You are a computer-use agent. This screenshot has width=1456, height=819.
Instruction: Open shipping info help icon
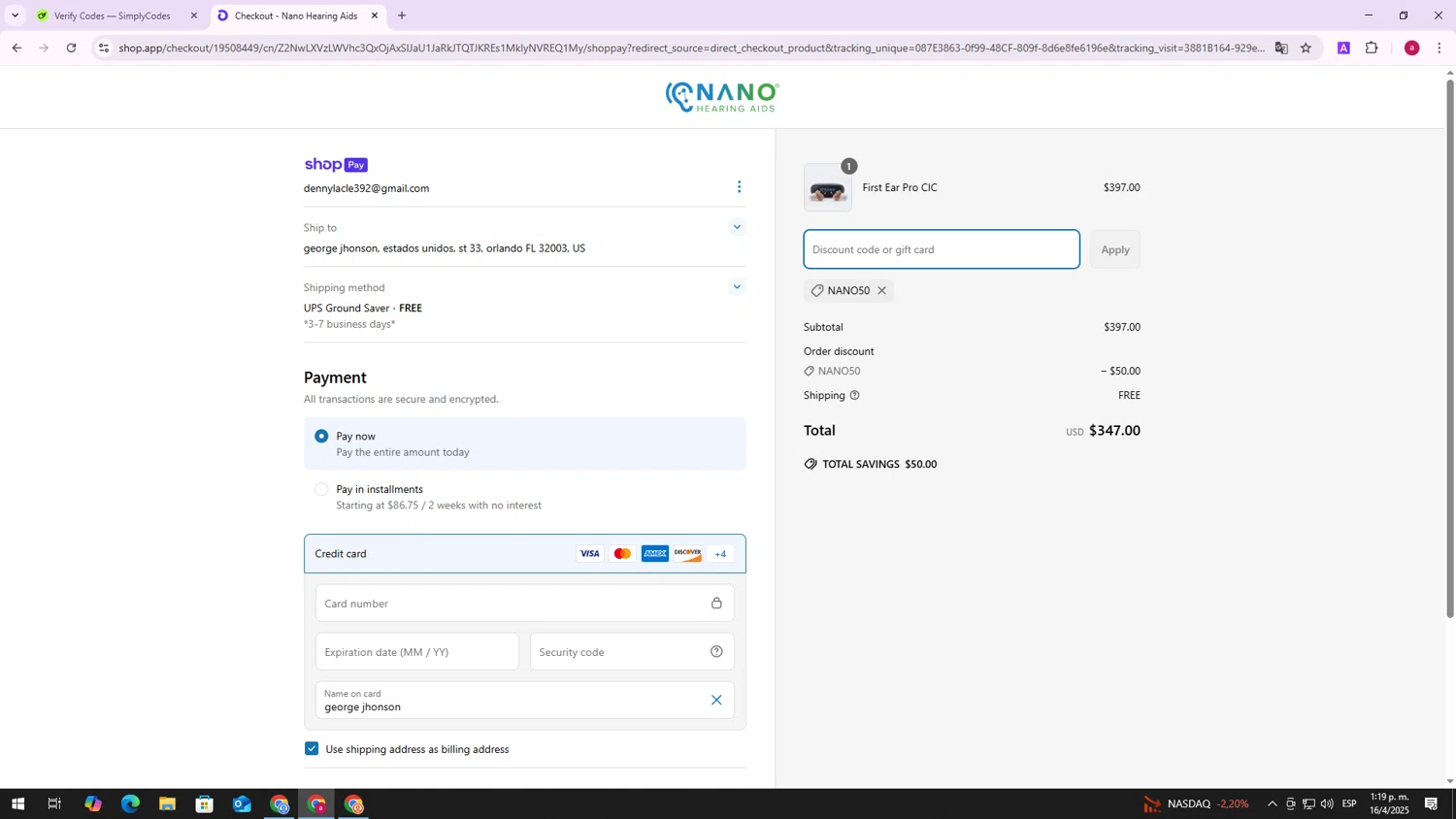click(854, 395)
